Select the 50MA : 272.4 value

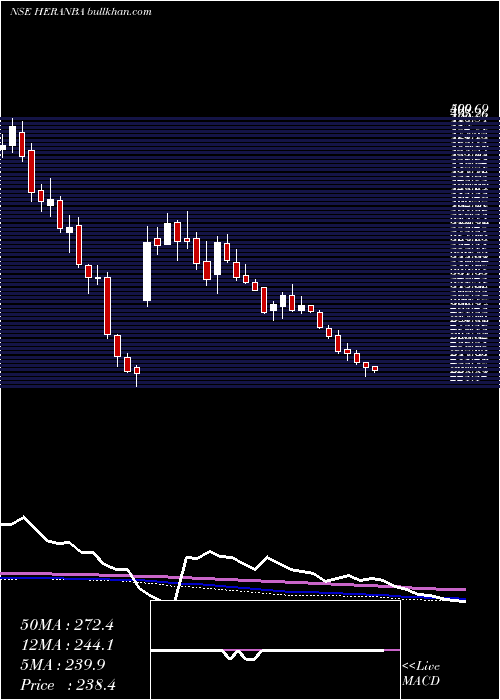[x=67, y=625]
